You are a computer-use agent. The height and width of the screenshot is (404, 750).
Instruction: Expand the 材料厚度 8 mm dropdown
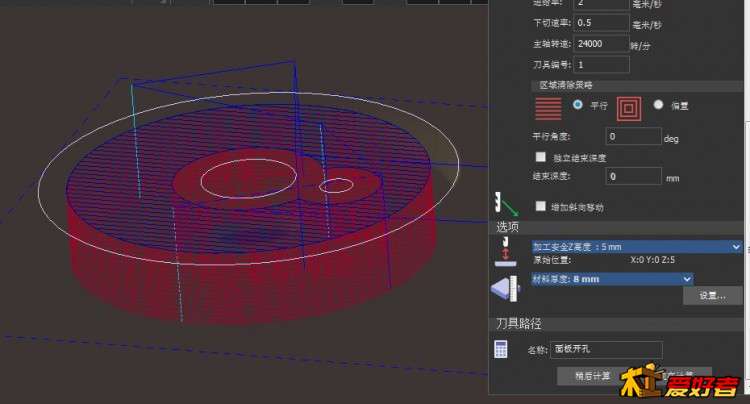pyautogui.click(x=612, y=279)
